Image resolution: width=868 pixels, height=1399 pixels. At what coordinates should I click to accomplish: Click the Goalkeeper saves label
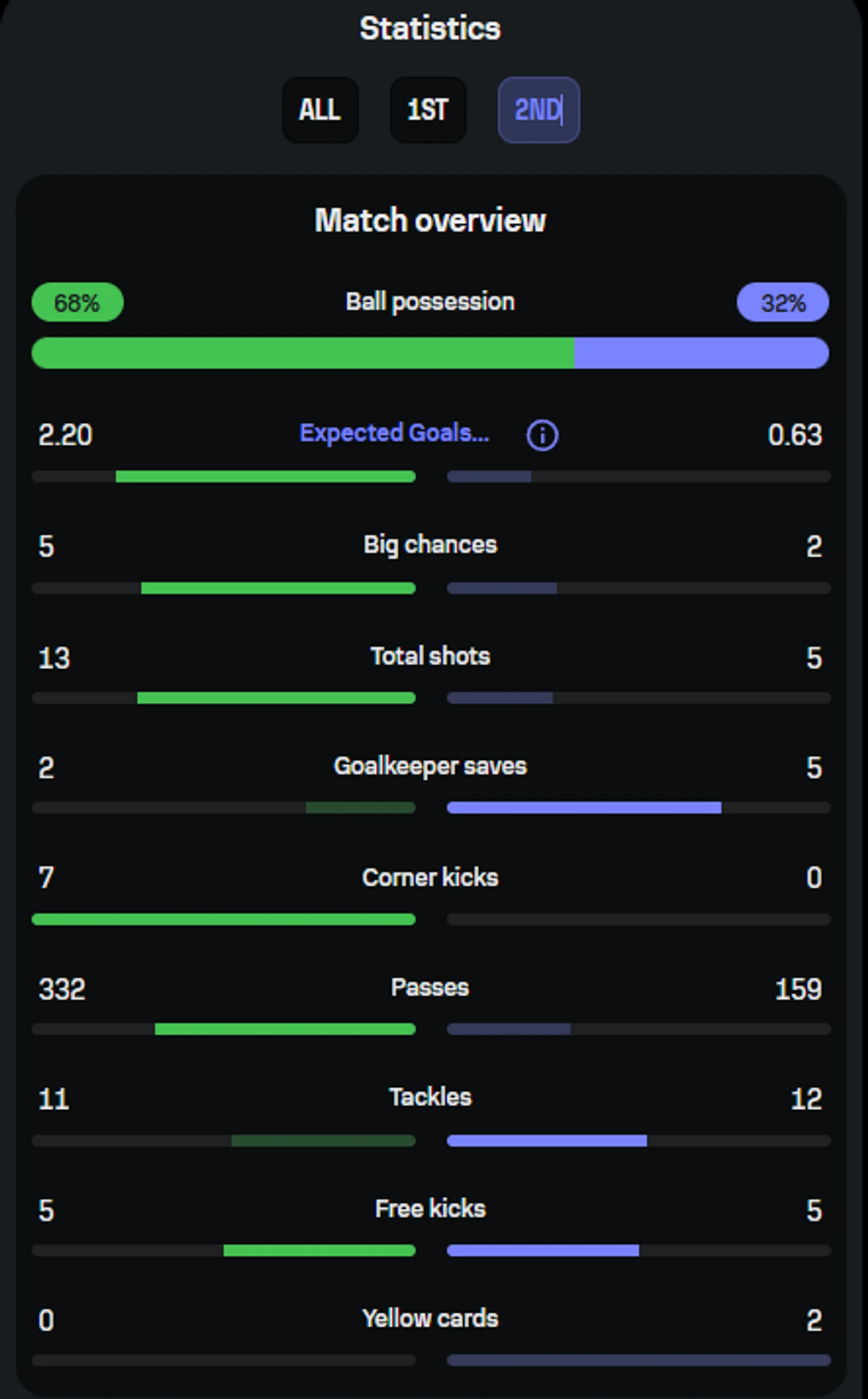tap(430, 766)
